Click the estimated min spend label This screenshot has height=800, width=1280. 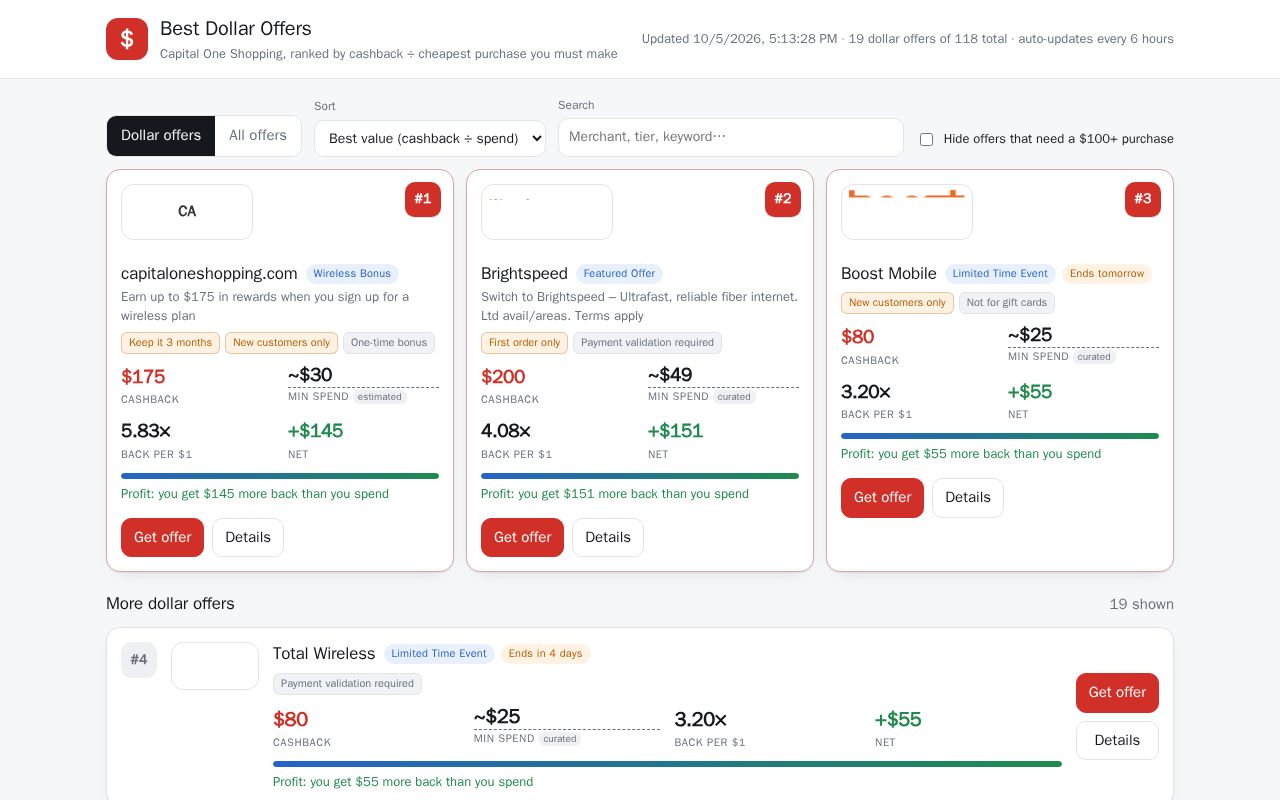coord(380,397)
